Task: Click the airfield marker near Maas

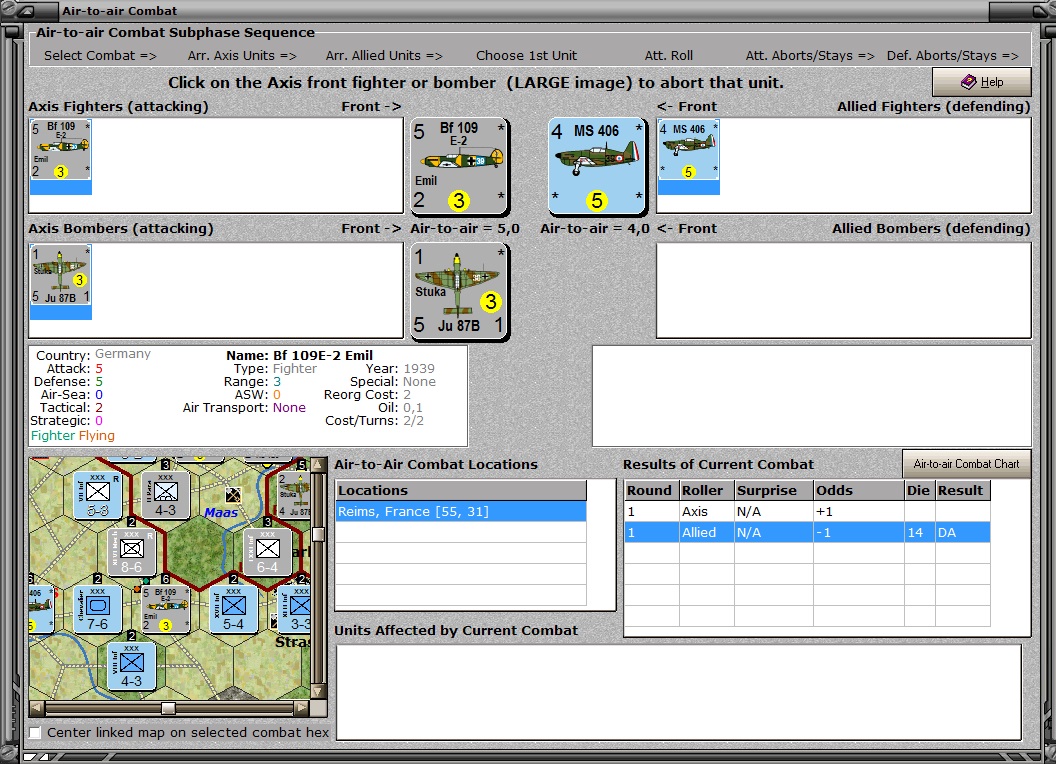Action: click(233, 495)
